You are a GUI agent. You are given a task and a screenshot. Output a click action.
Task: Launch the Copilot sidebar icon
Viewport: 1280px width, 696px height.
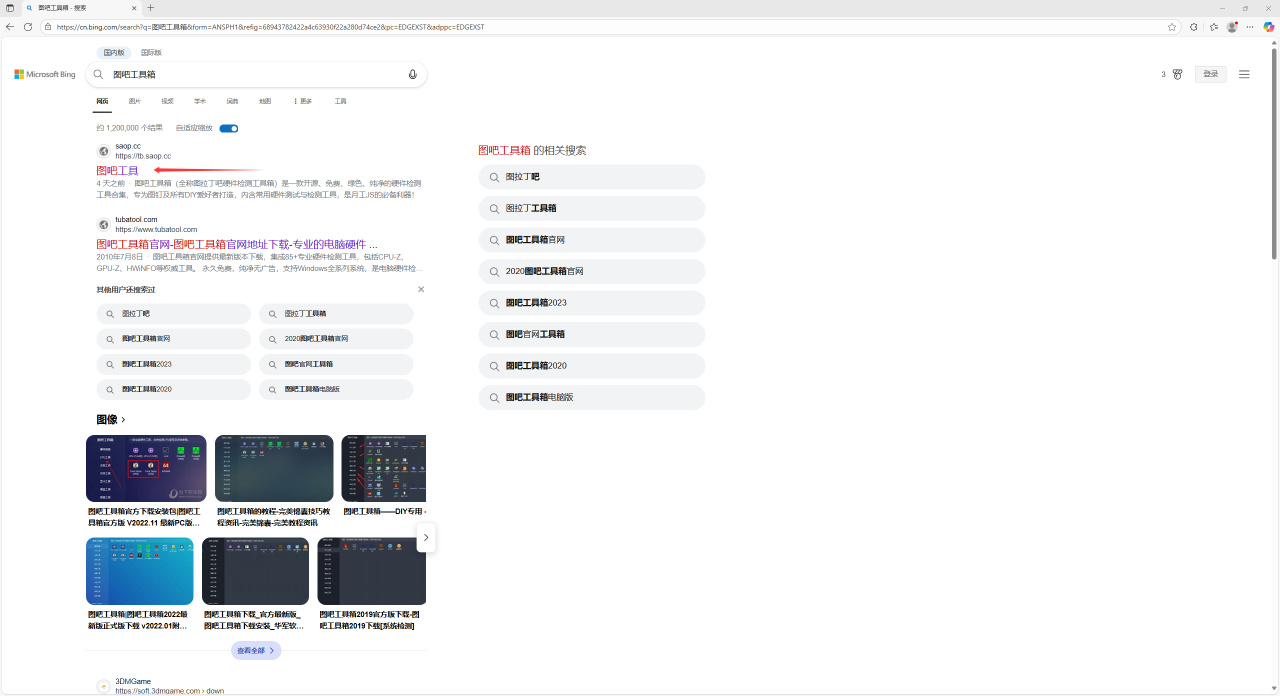(1269, 27)
